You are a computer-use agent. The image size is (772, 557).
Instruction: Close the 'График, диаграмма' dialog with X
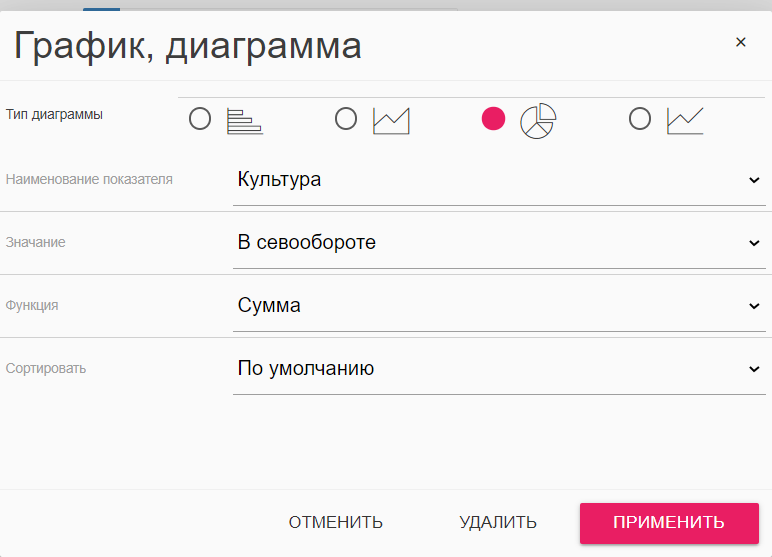741,42
